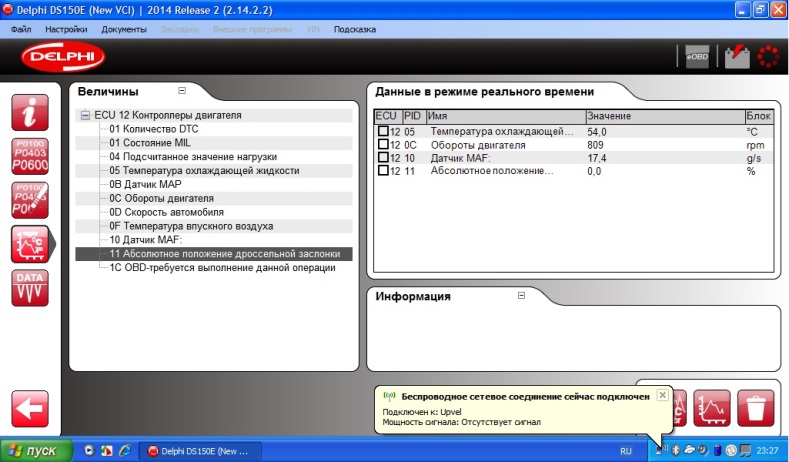The image size is (789, 462).
Task: Open the Документы menu
Action: pyautogui.click(x=124, y=29)
